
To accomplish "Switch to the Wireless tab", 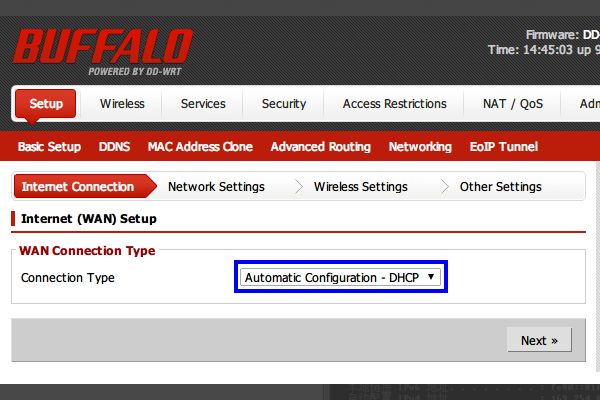I will pyautogui.click(x=122, y=104).
